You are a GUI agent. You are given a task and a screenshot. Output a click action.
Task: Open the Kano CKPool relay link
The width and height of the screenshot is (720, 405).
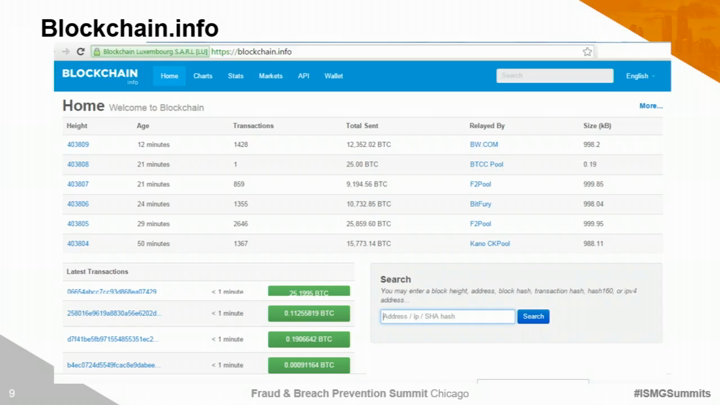point(490,243)
